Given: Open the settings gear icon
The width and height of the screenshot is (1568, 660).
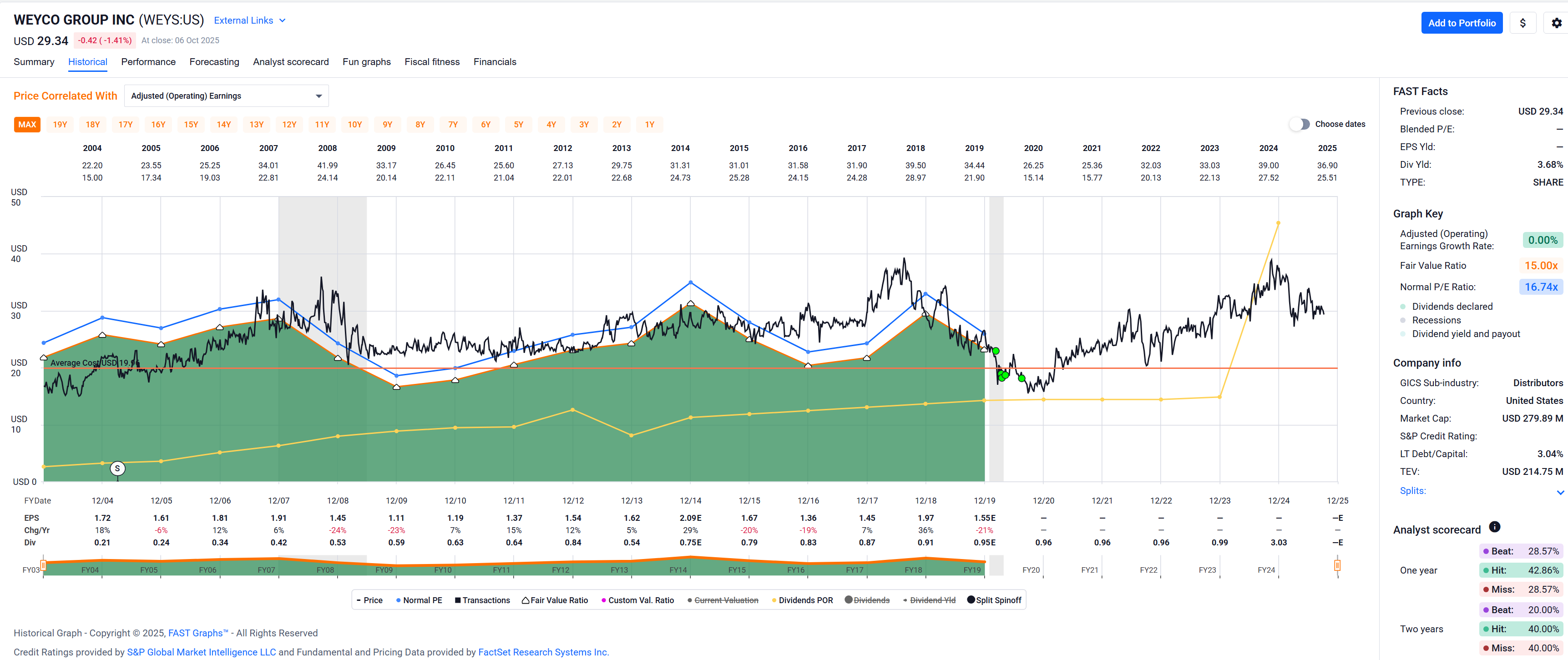Looking at the screenshot, I should [x=1556, y=23].
